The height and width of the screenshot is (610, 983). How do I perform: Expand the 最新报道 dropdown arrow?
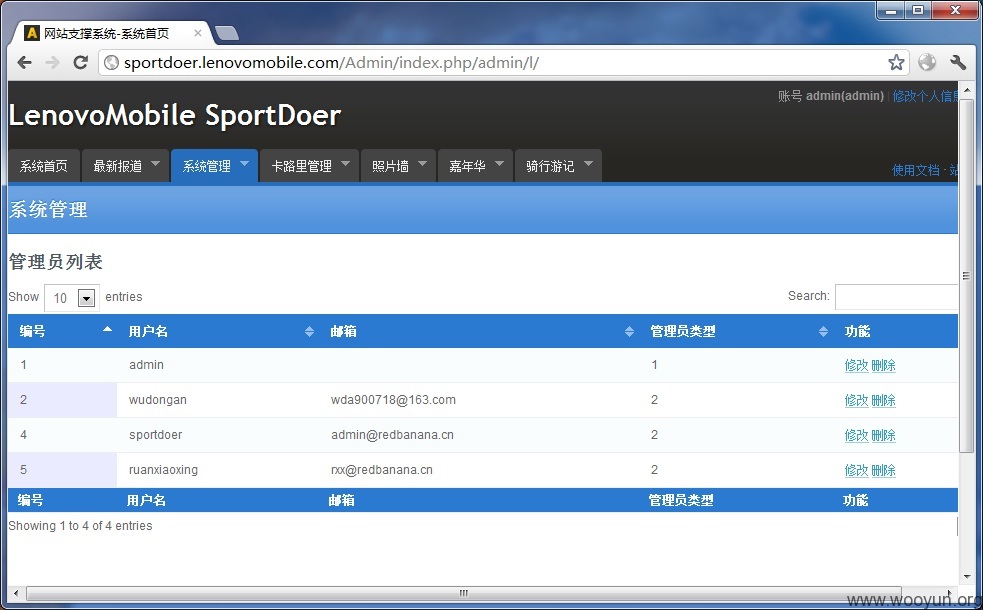(155, 164)
